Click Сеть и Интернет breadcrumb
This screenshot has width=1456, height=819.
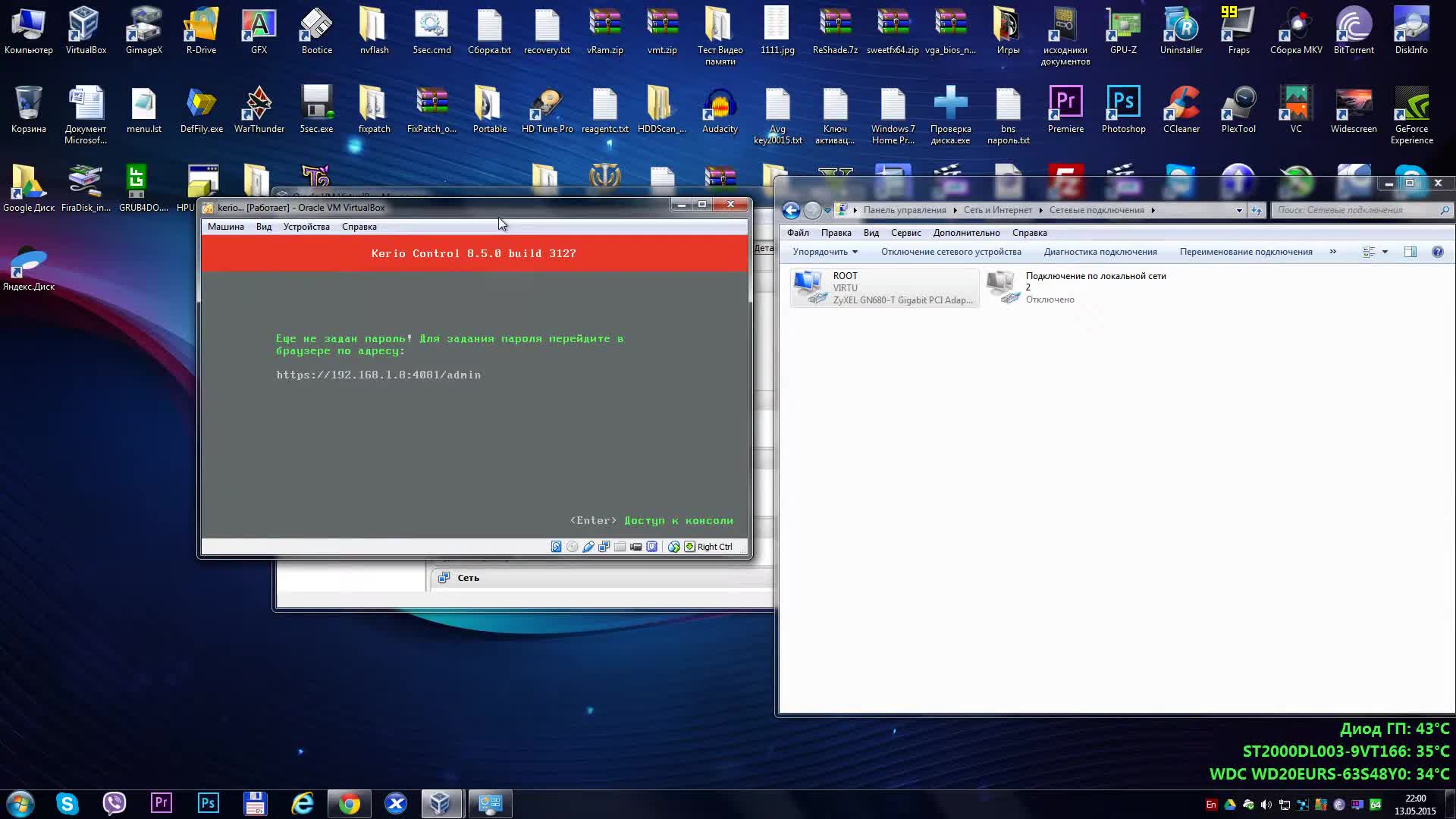pyautogui.click(x=998, y=210)
